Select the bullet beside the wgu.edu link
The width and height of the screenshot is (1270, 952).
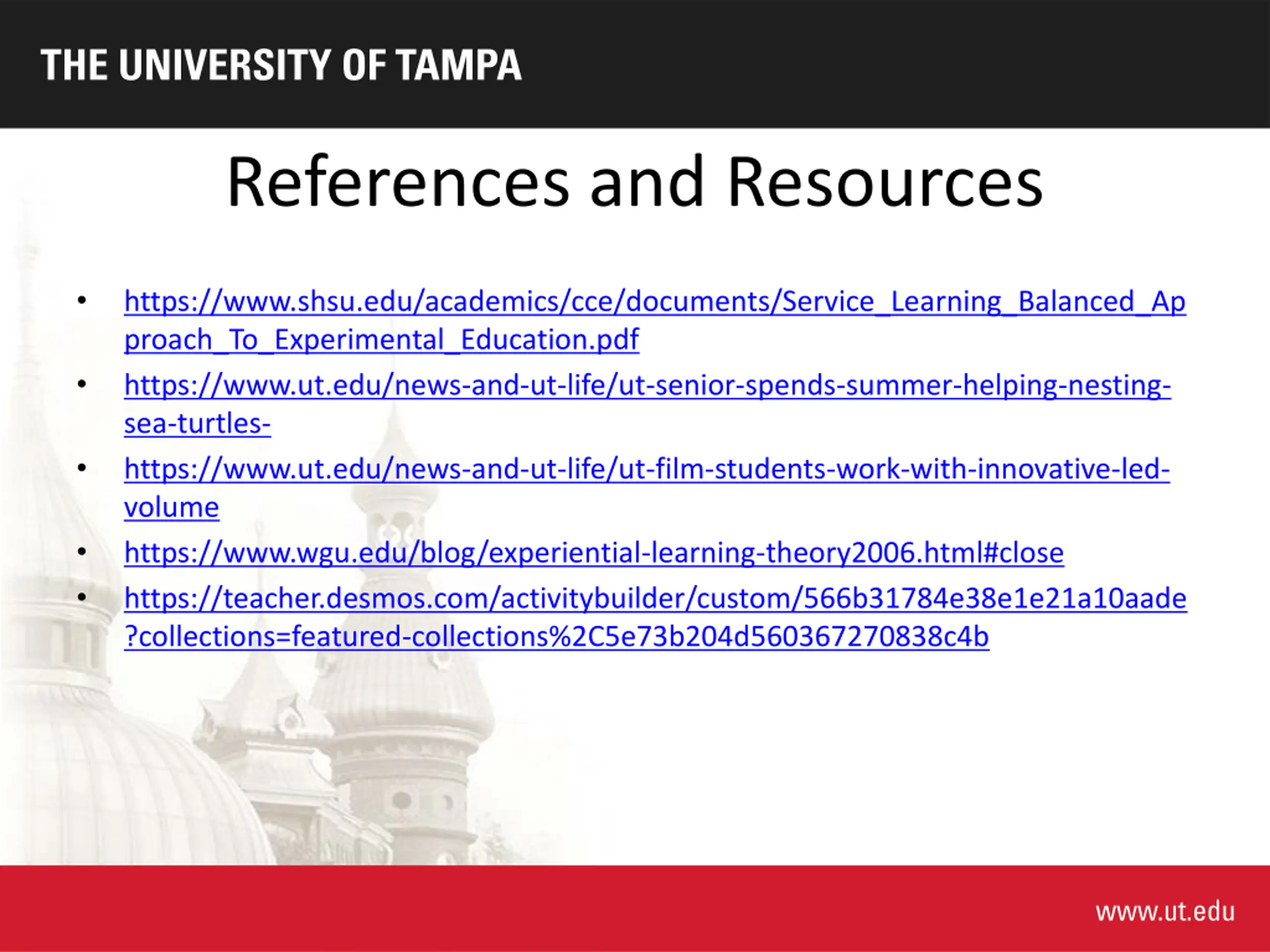pyautogui.click(x=81, y=552)
